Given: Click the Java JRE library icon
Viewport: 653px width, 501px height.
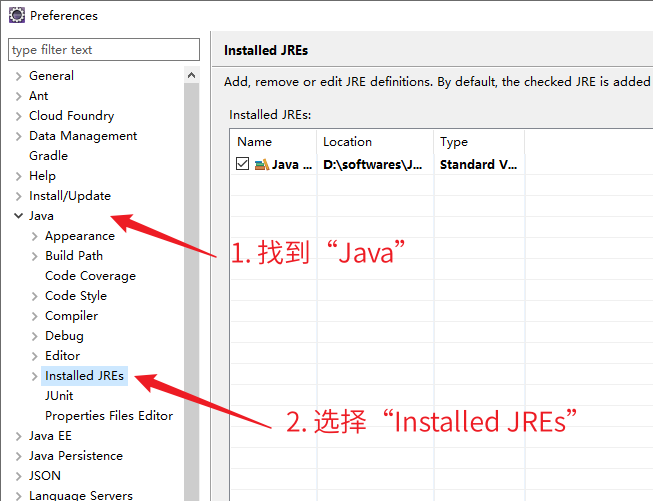Looking at the screenshot, I should [261, 165].
